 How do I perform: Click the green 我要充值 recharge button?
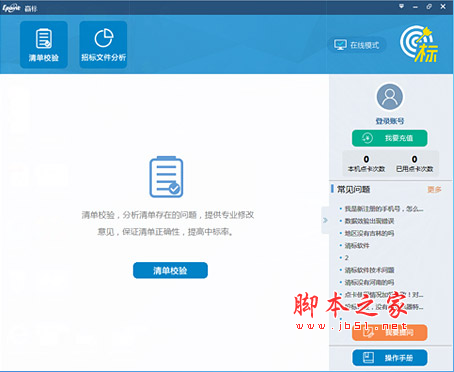[x=390, y=138]
